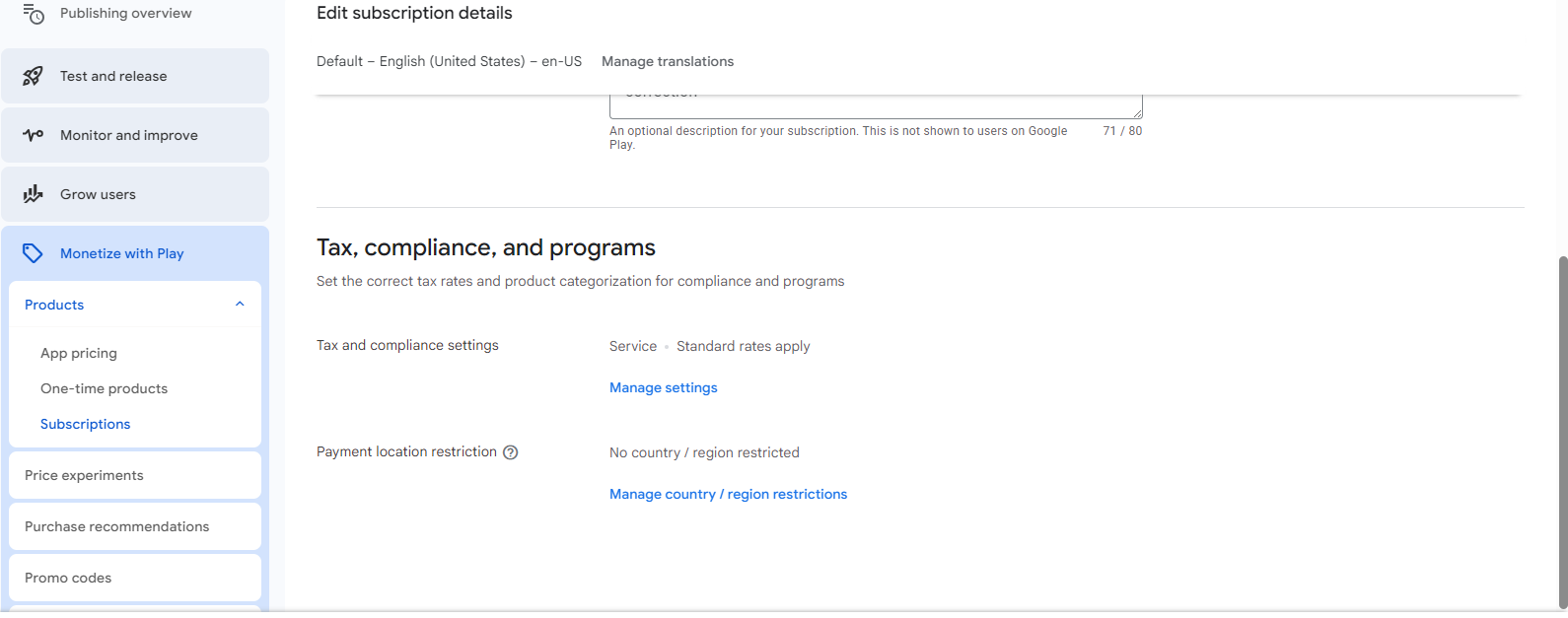This screenshot has height=618, width=1568.
Task: Click the page's vertical scrollbar
Action: click(x=1562, y=424)
